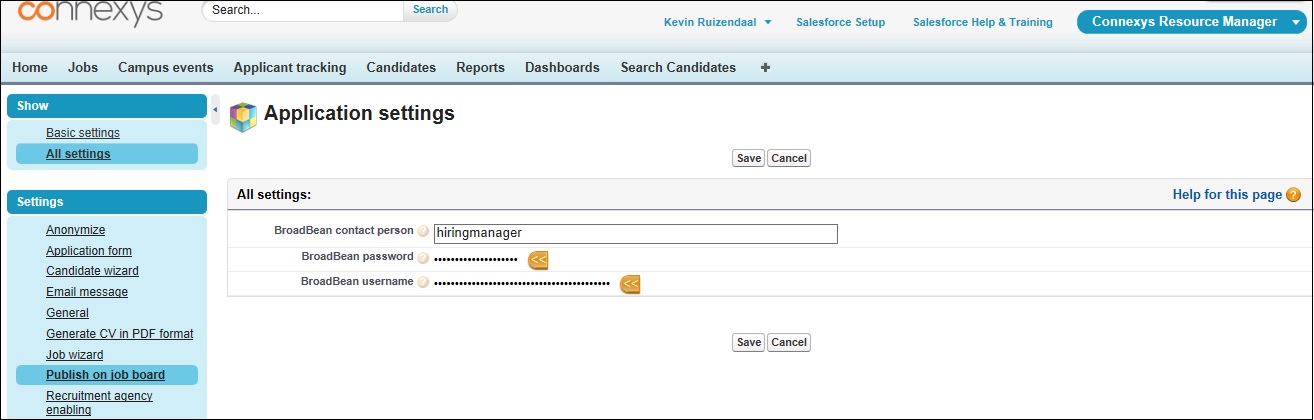
Task: Open Candidate wizard settings
Action: 92,271
